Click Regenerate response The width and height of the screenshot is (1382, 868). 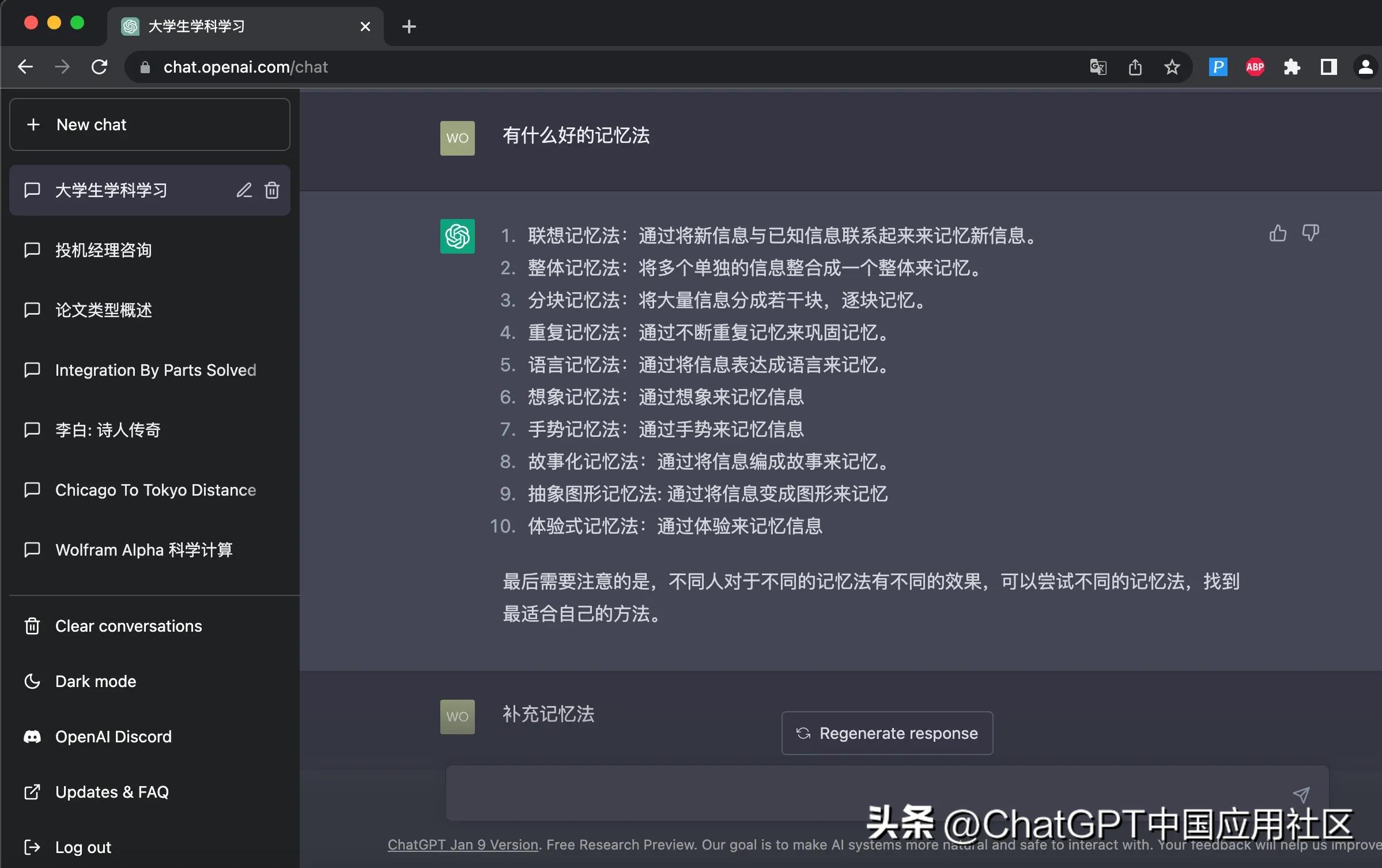(x=887, y=733)
